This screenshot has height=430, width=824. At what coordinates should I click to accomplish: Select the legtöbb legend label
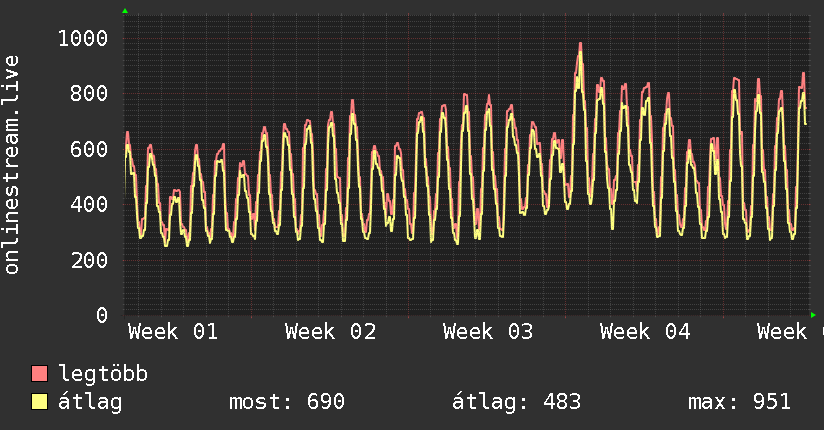tap(104, 374)
